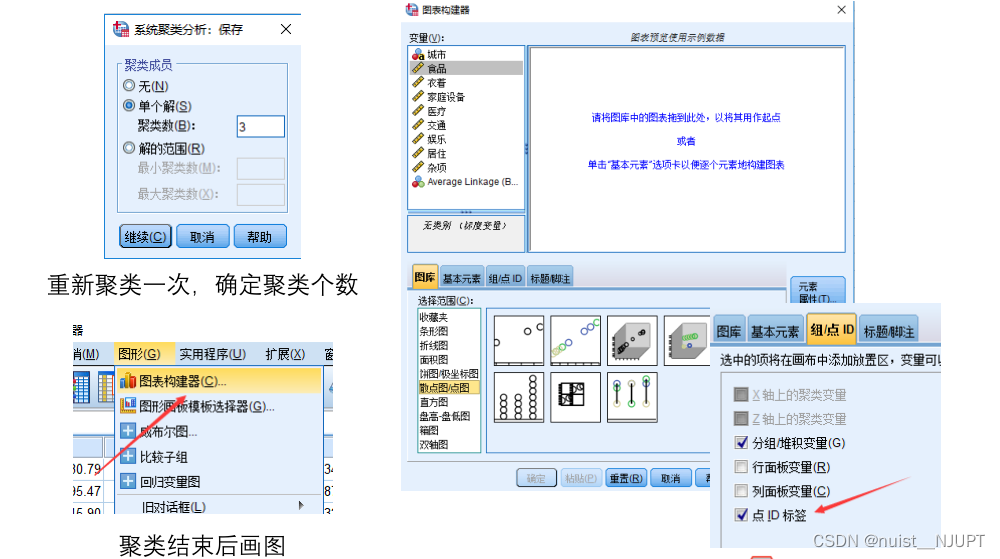Click 取消 in the chart builder dialog

(670, 478)
